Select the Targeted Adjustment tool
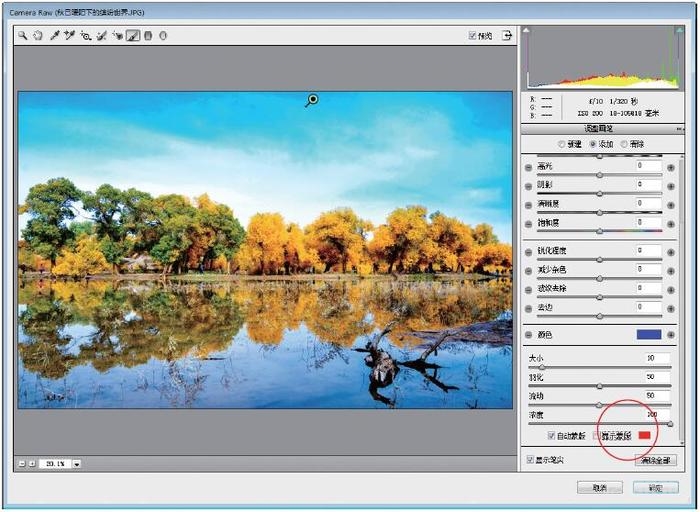Image resolution: width=700 pixels, height=512 pixels. (x=86, y=35)
